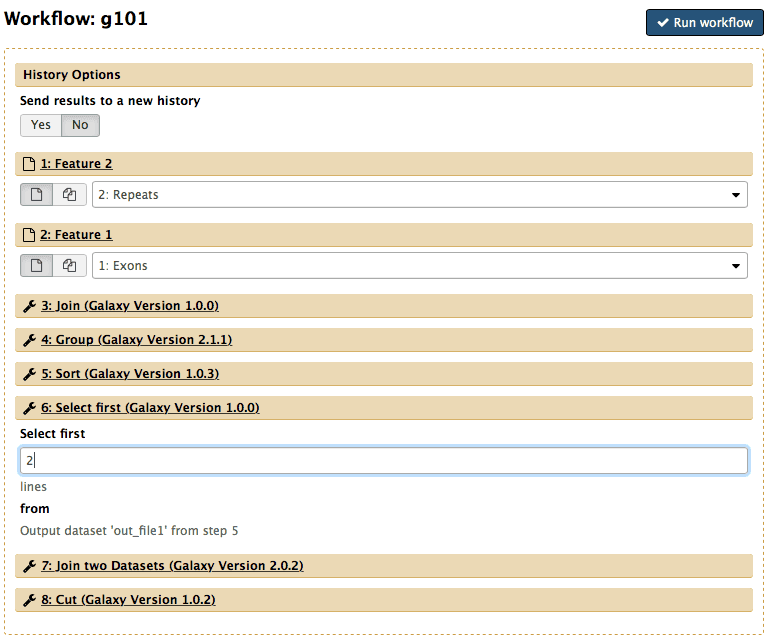This screenshot has height=644, width=770.
Task: Open the '2: Repeats' dataset dropdown
Action: (419, 195)
